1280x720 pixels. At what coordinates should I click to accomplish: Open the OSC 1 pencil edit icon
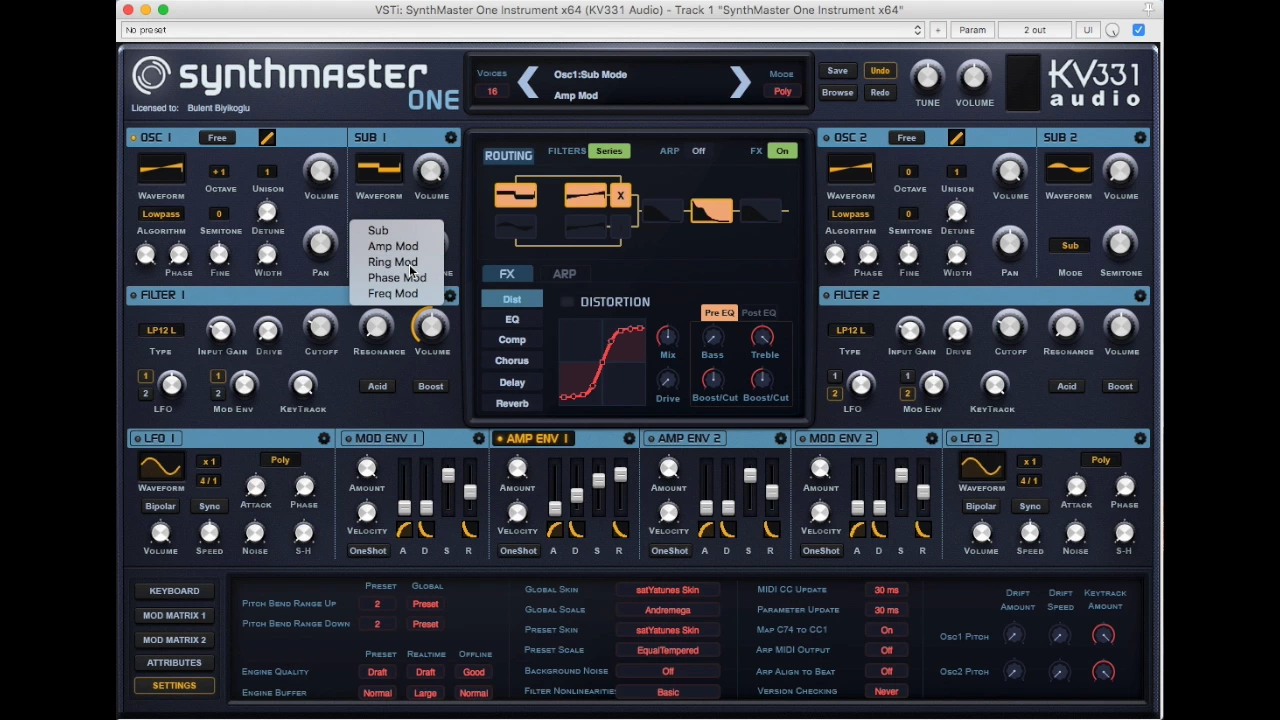(267, 137)
